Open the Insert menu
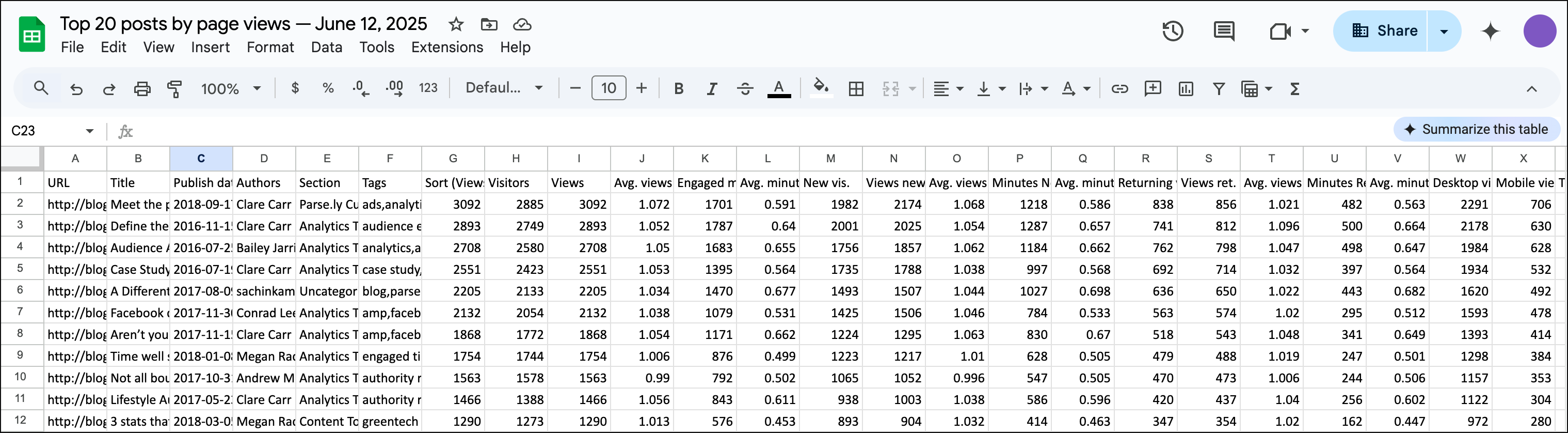 point(210,47)
